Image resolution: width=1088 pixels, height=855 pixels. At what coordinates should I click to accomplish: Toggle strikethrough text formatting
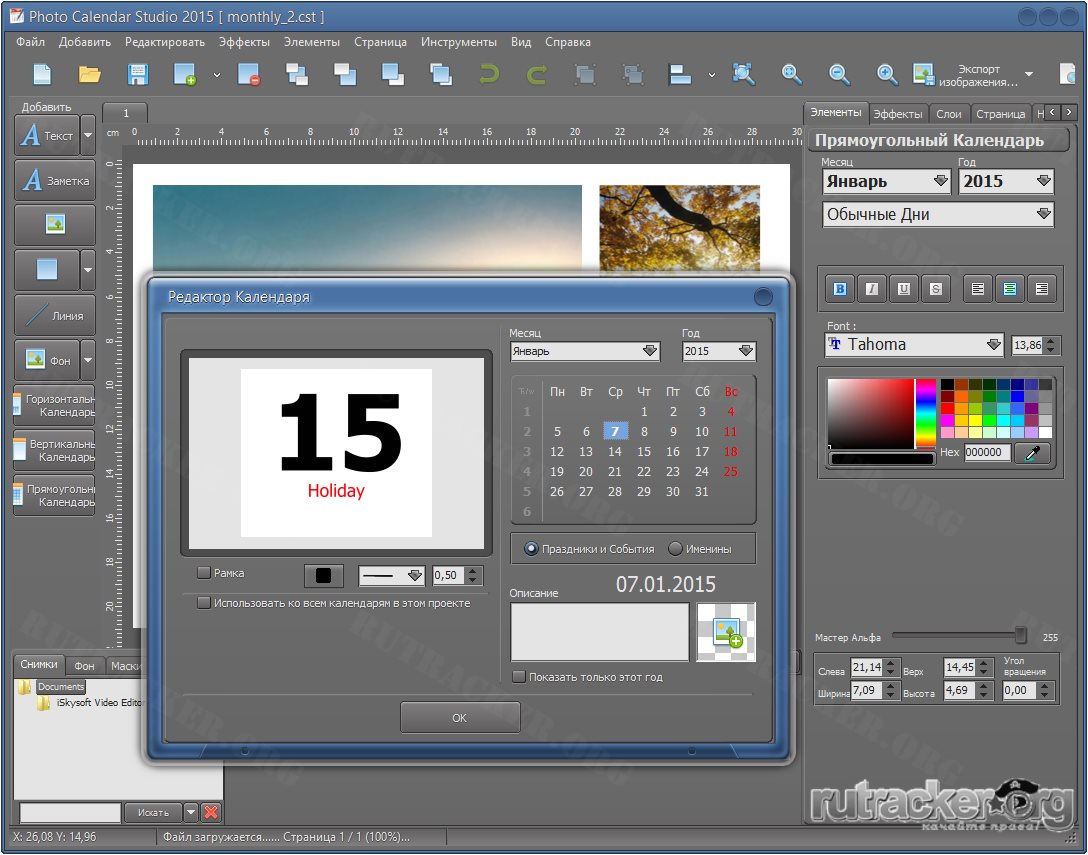tap(935, 289)
